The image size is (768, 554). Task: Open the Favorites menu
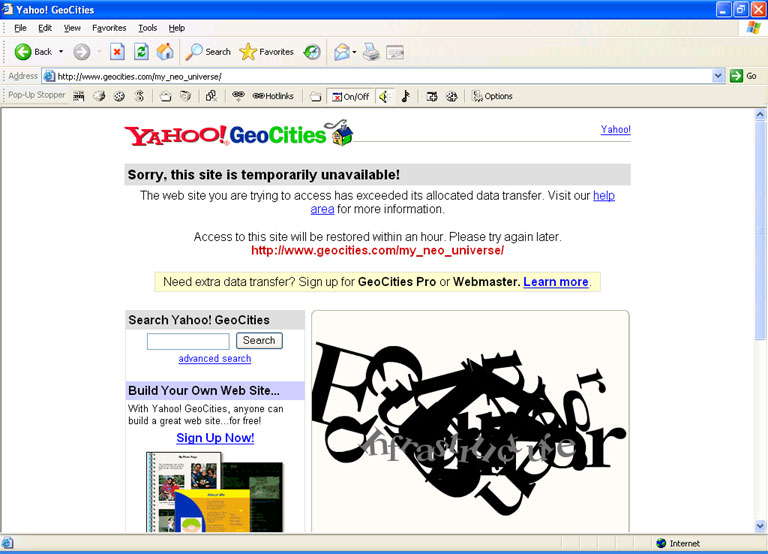coord(109,28)
